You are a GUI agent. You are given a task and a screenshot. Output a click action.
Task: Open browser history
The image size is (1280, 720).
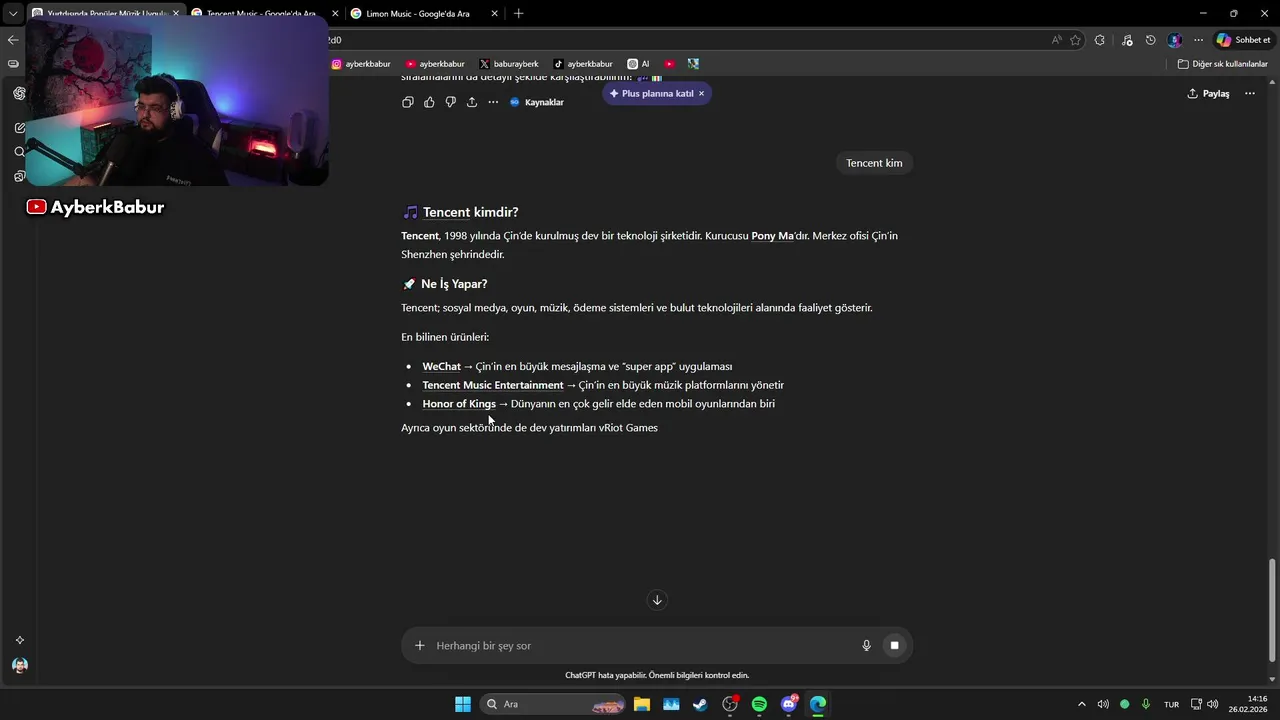pos(1150,40)
